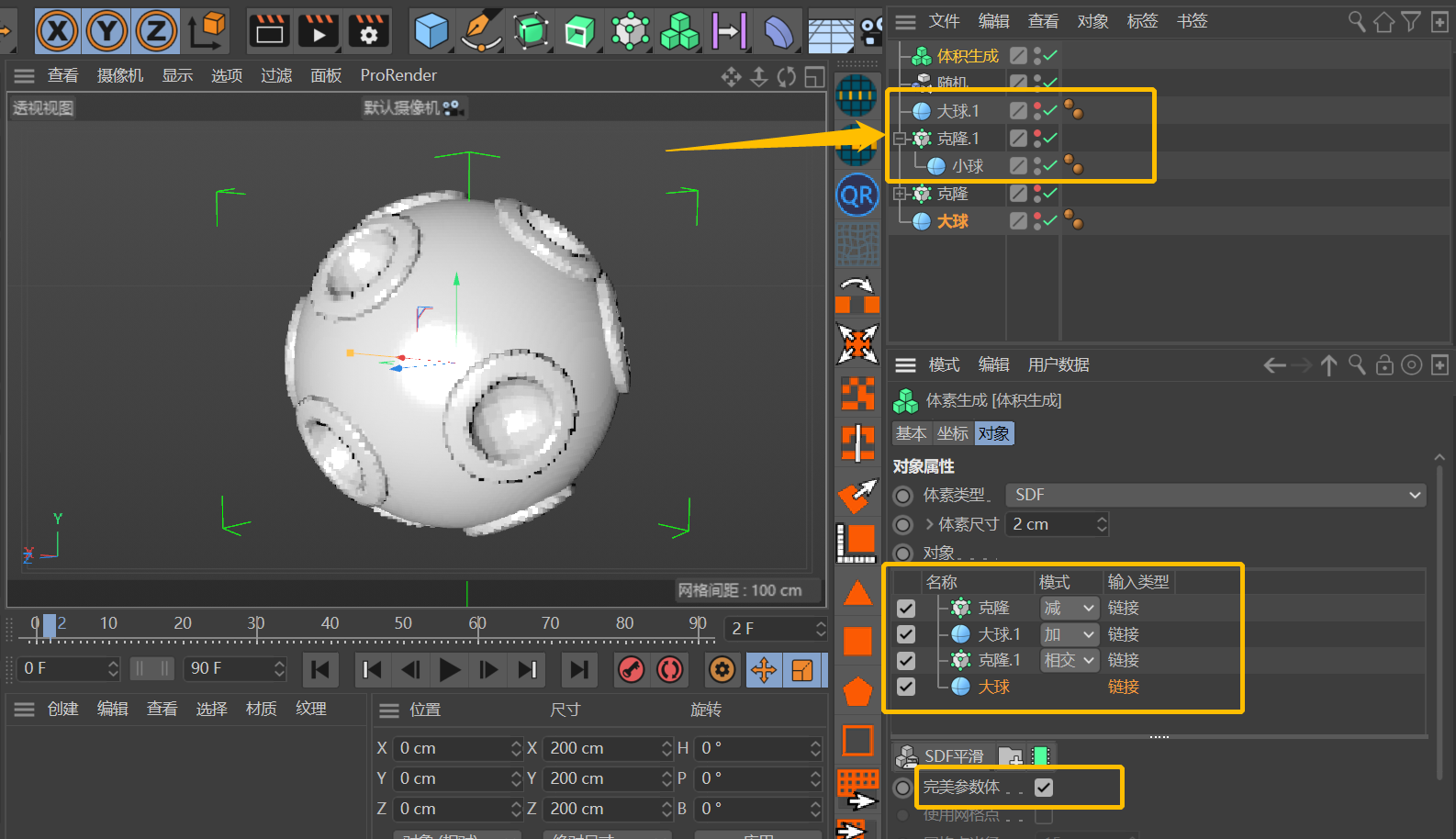The height and width of the screenshot is (839, 1456).
Task: Adjust the current frame 2 F stepper
Action: (x=821, y=629)
